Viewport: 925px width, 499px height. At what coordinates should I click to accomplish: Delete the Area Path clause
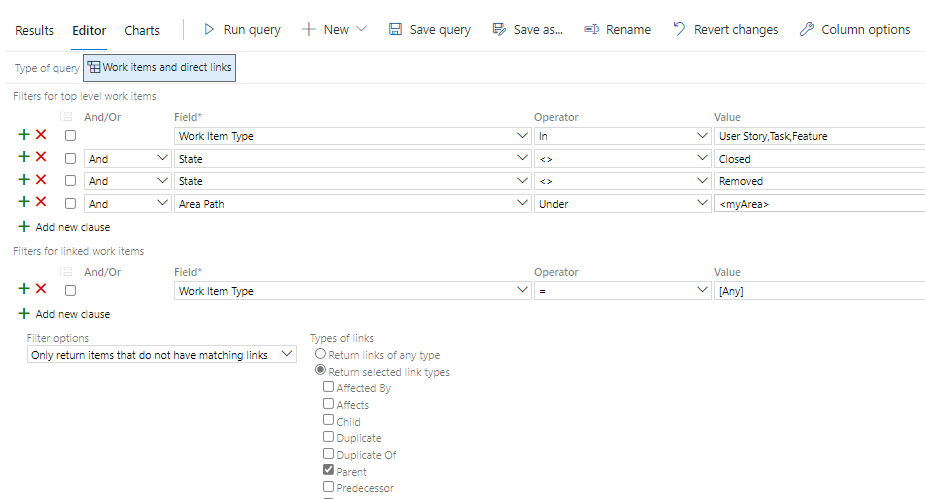click(41, 202)
